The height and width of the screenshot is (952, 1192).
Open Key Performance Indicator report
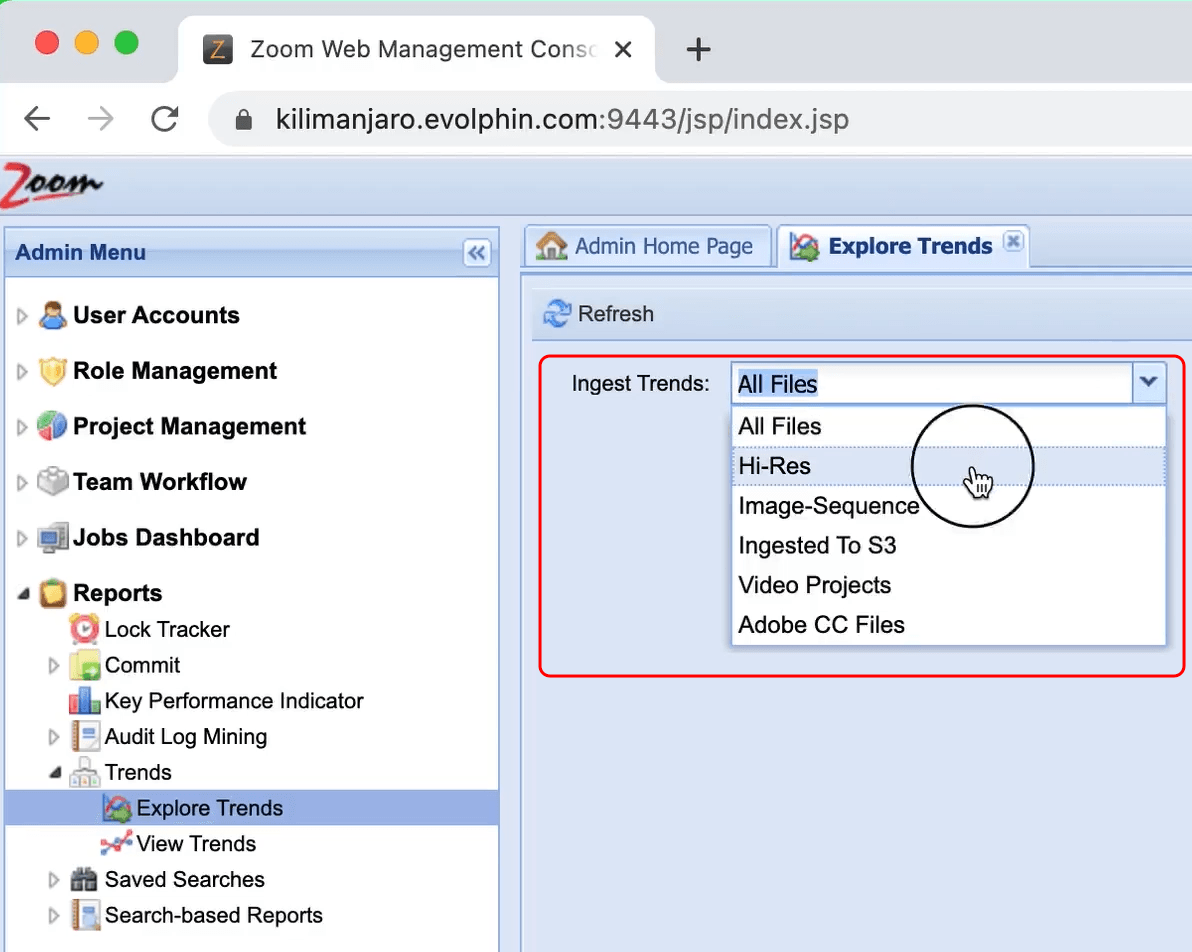[234, 700]
